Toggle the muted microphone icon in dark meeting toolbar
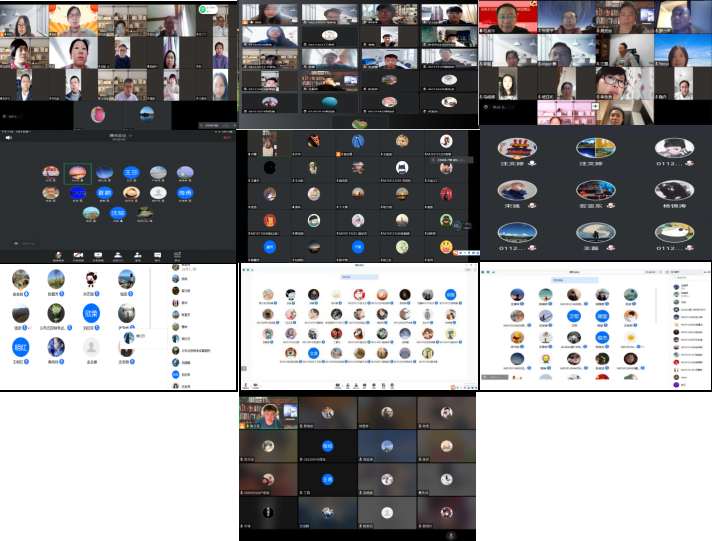The image size is (712, 541). click(59, 255)
